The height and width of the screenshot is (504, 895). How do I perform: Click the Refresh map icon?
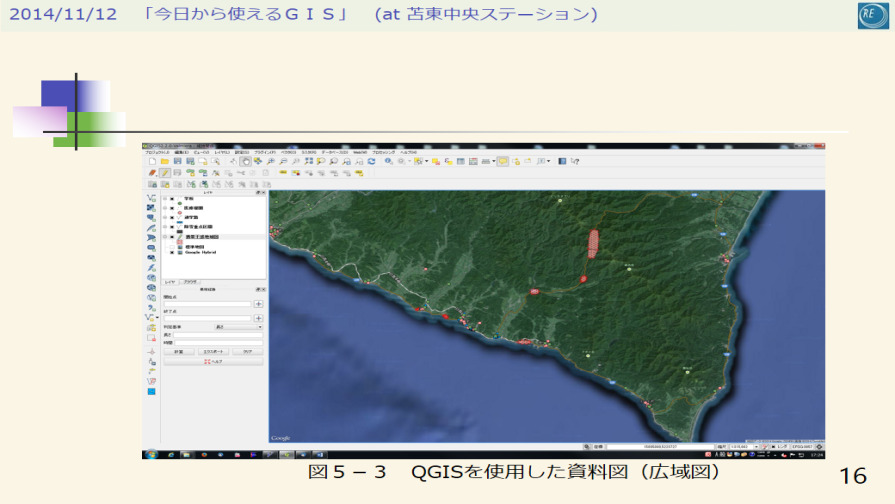371,161
